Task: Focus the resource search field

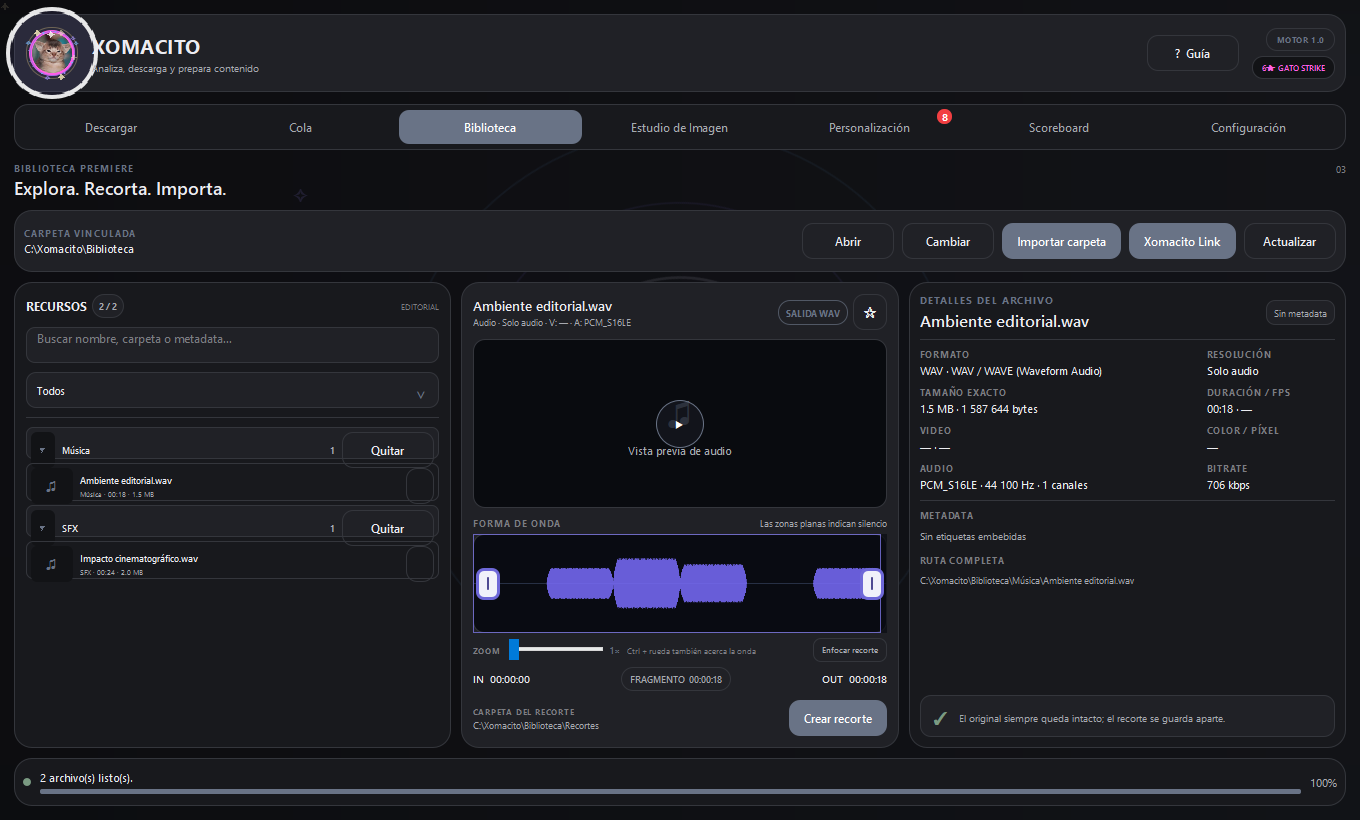Action: 232,345
